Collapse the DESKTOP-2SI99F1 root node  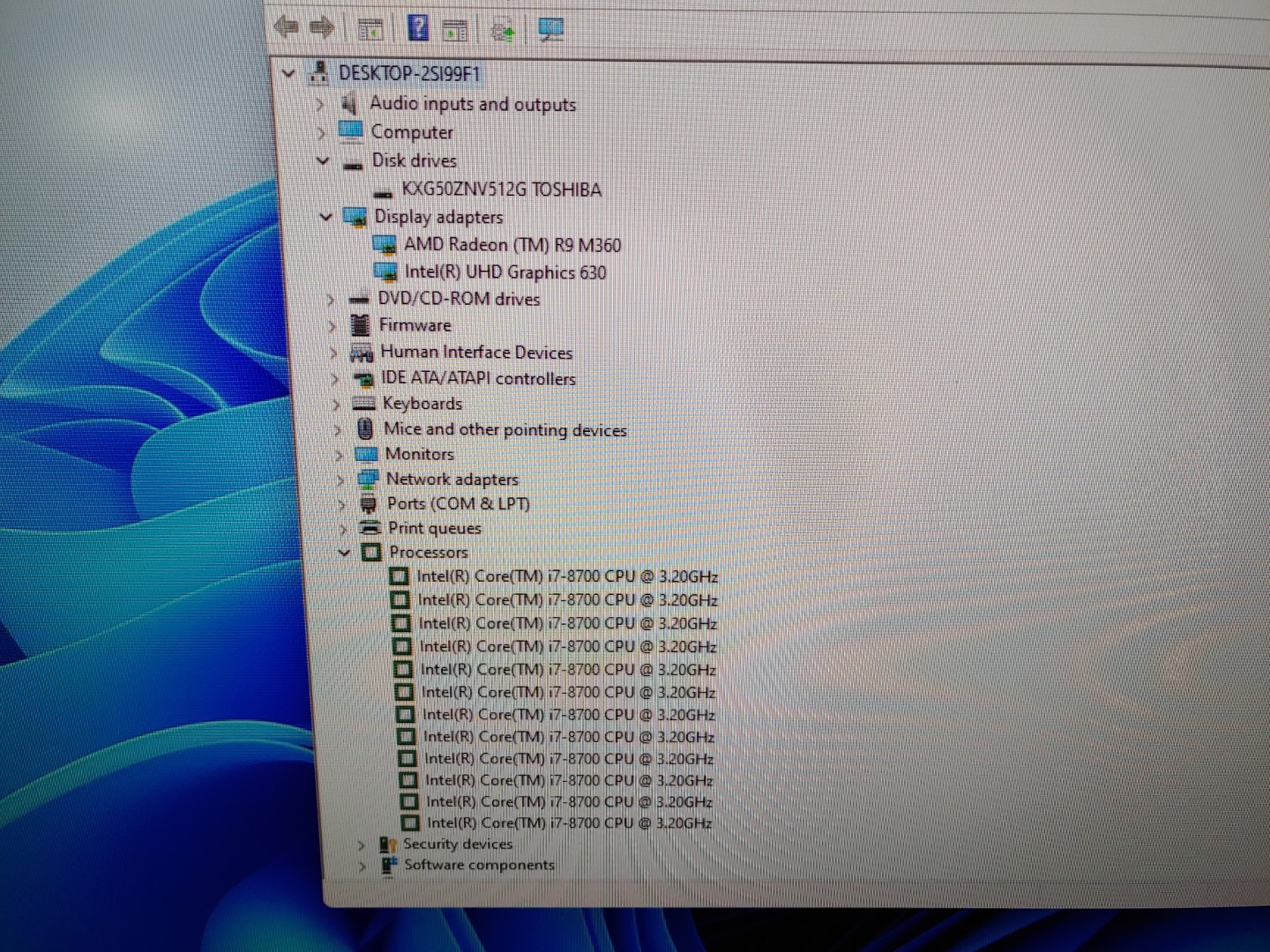tap(289, 73)
